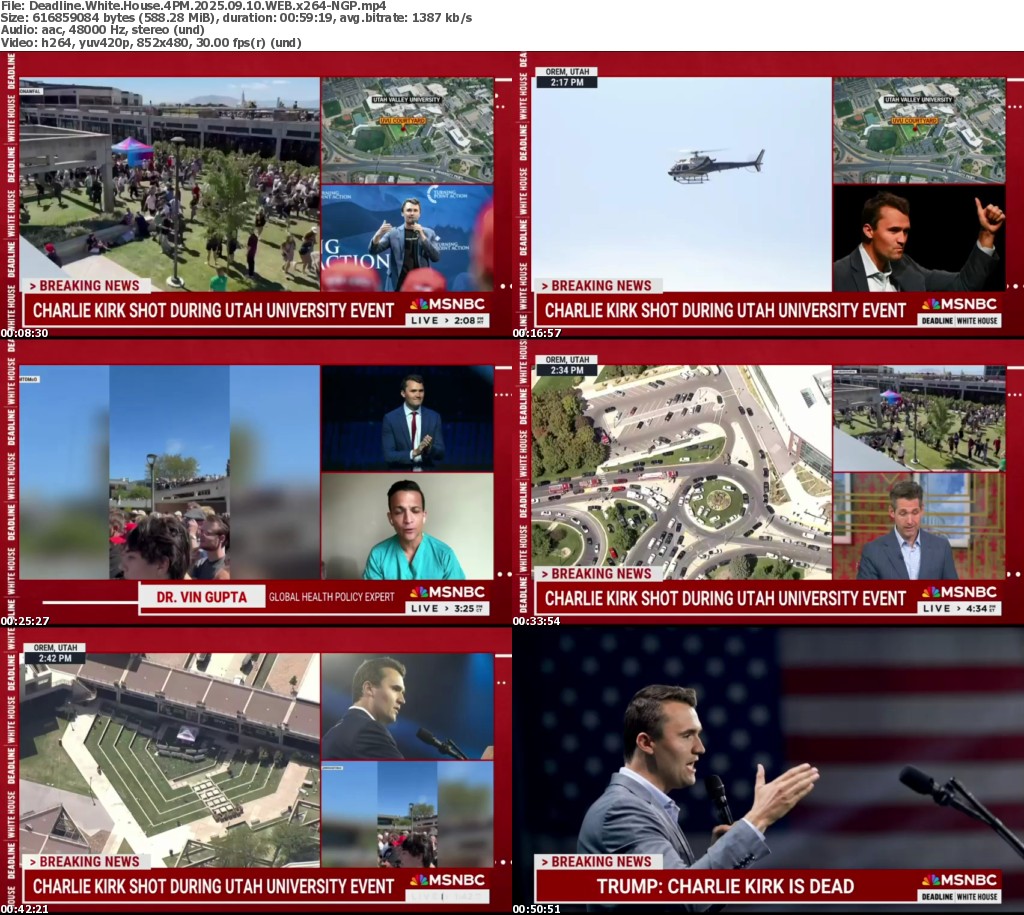Click the DEADLINE WHITE HOUSE badge in helicopter frame
1024x915 pixels.
tap(959, 321)
